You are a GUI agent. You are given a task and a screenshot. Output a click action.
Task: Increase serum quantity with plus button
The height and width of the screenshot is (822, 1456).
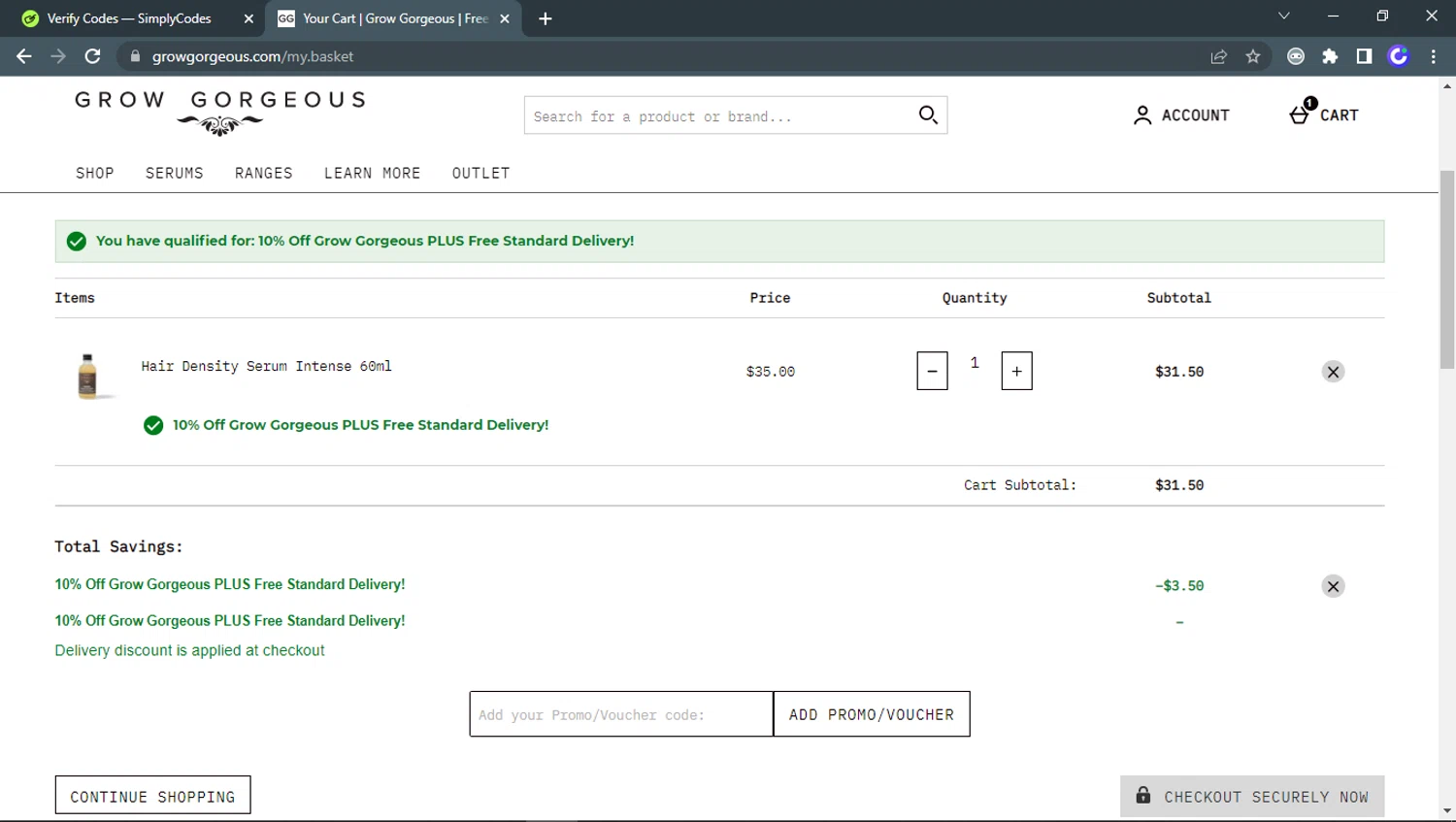(1016, 371)
